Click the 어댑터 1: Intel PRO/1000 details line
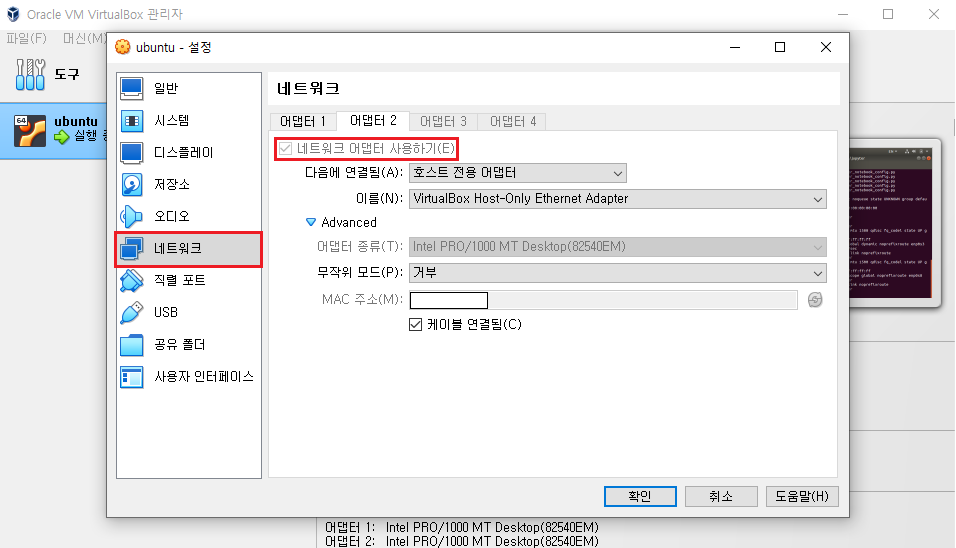 pos(462,527)
